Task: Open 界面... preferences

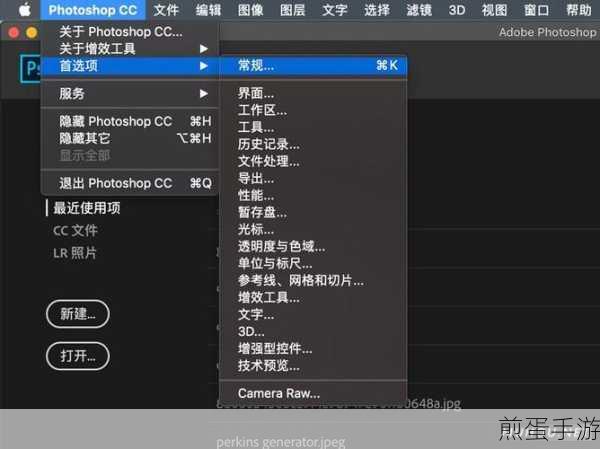Action: click(313, 93)
